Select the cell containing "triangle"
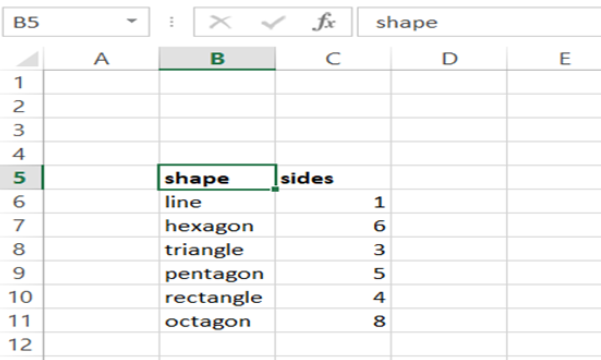 (217, 249)
